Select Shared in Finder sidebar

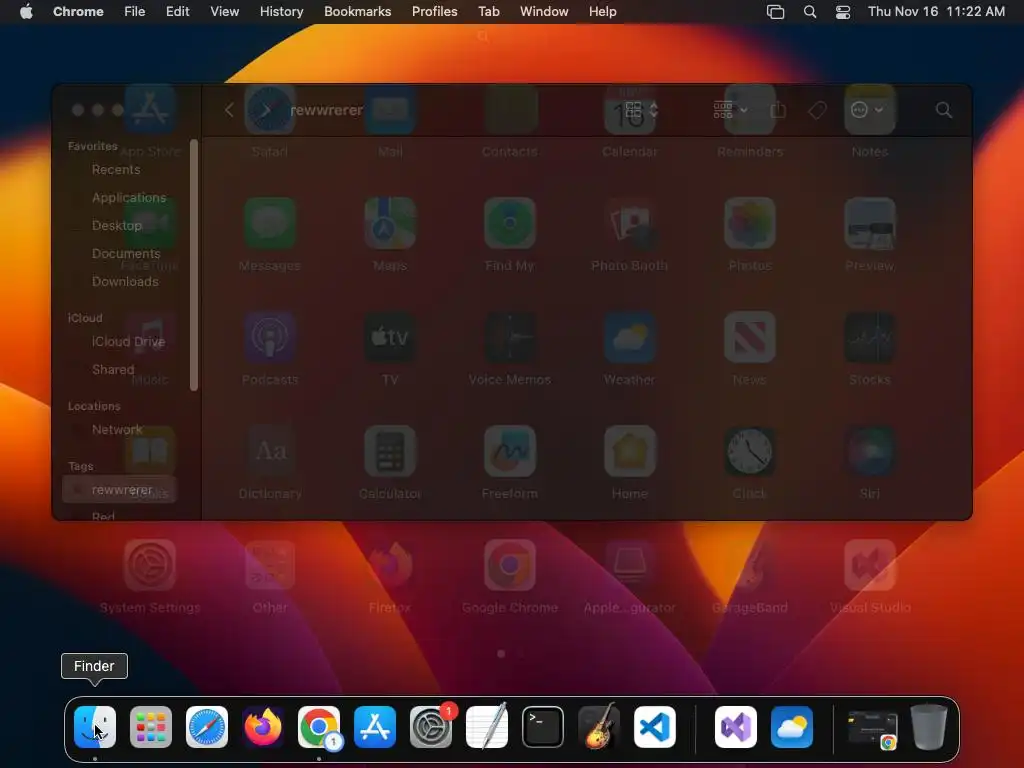112,370
